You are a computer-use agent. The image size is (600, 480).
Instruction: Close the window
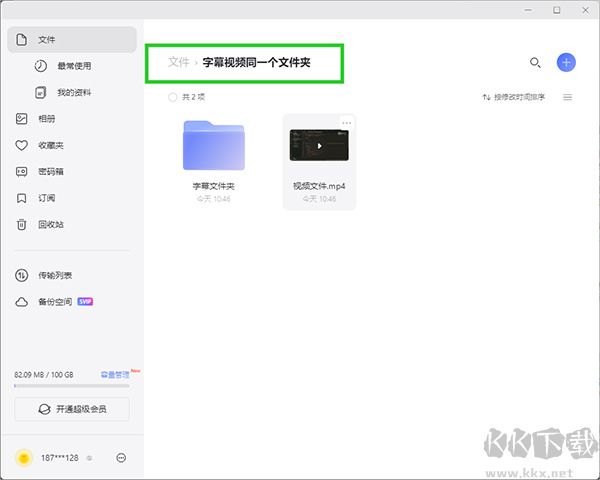[585, 10]
